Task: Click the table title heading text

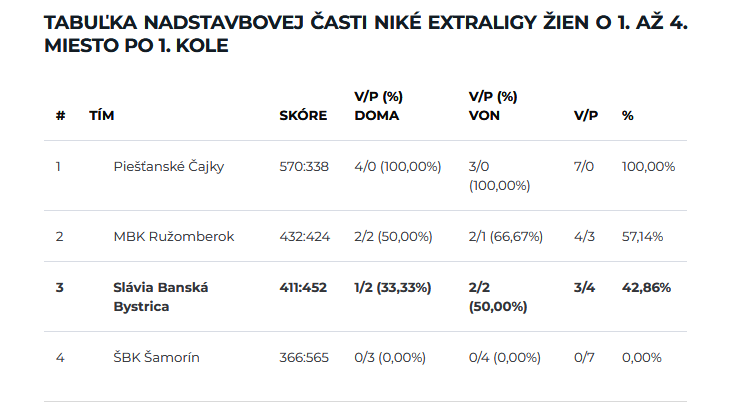Action: [x=365, y=34]
